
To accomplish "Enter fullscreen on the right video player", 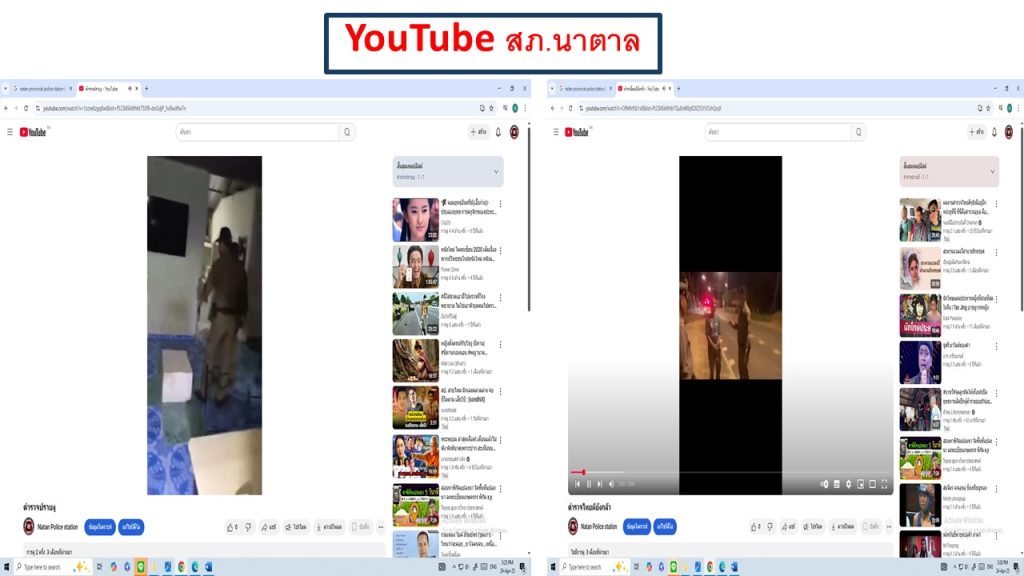I will click(885, 484).
